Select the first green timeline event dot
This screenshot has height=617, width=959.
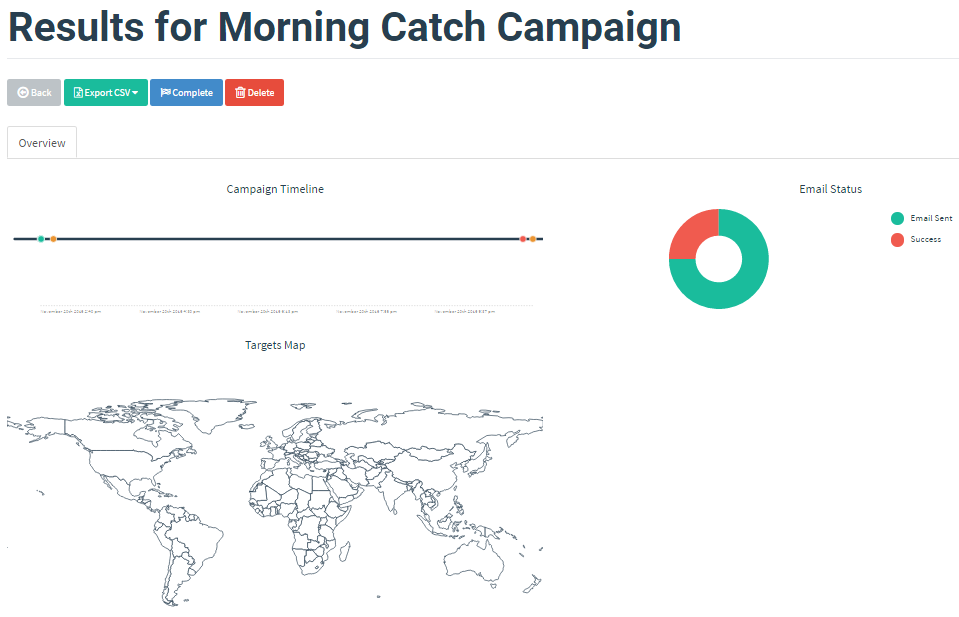tap(41, 239)
